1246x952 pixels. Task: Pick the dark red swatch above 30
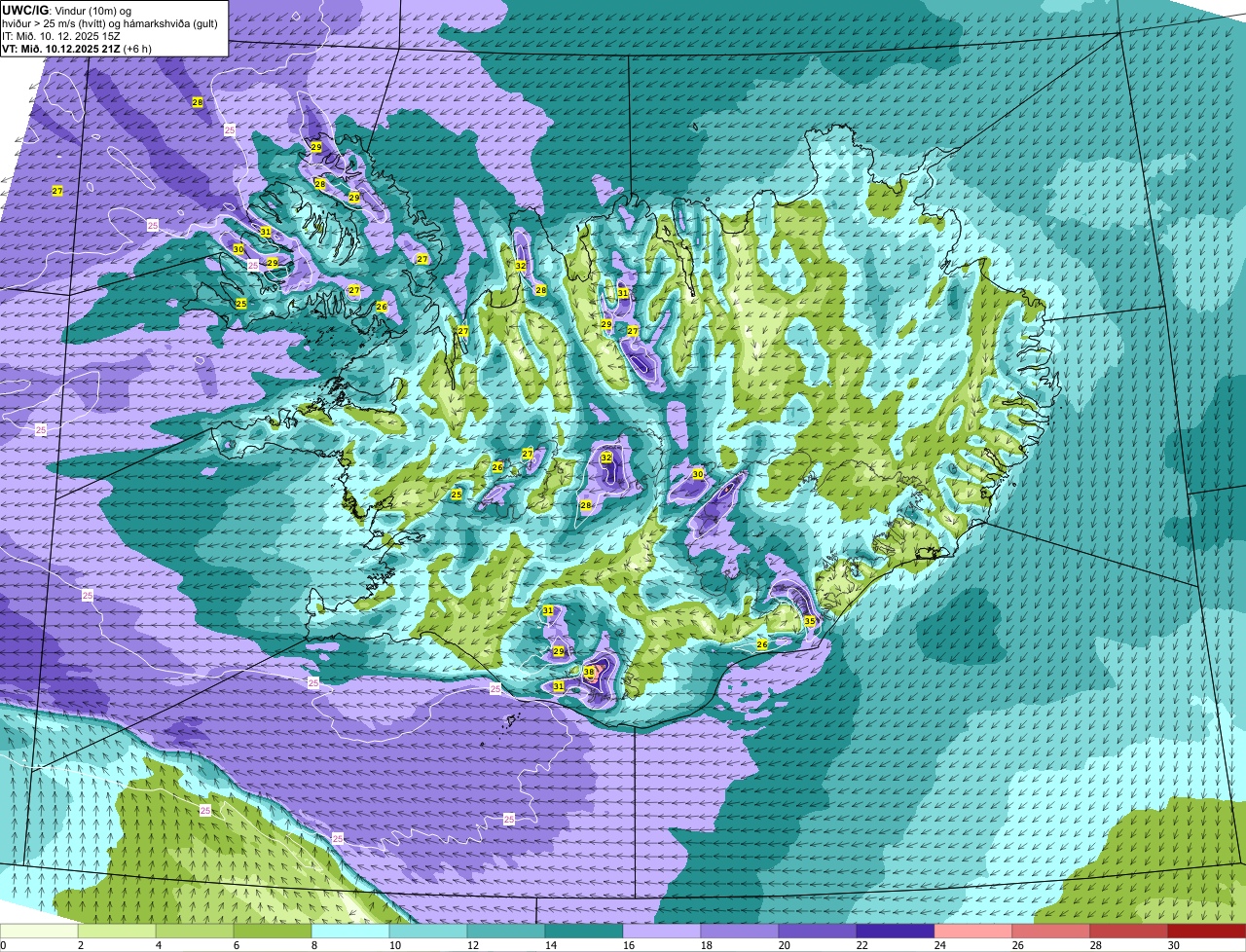1207,931
